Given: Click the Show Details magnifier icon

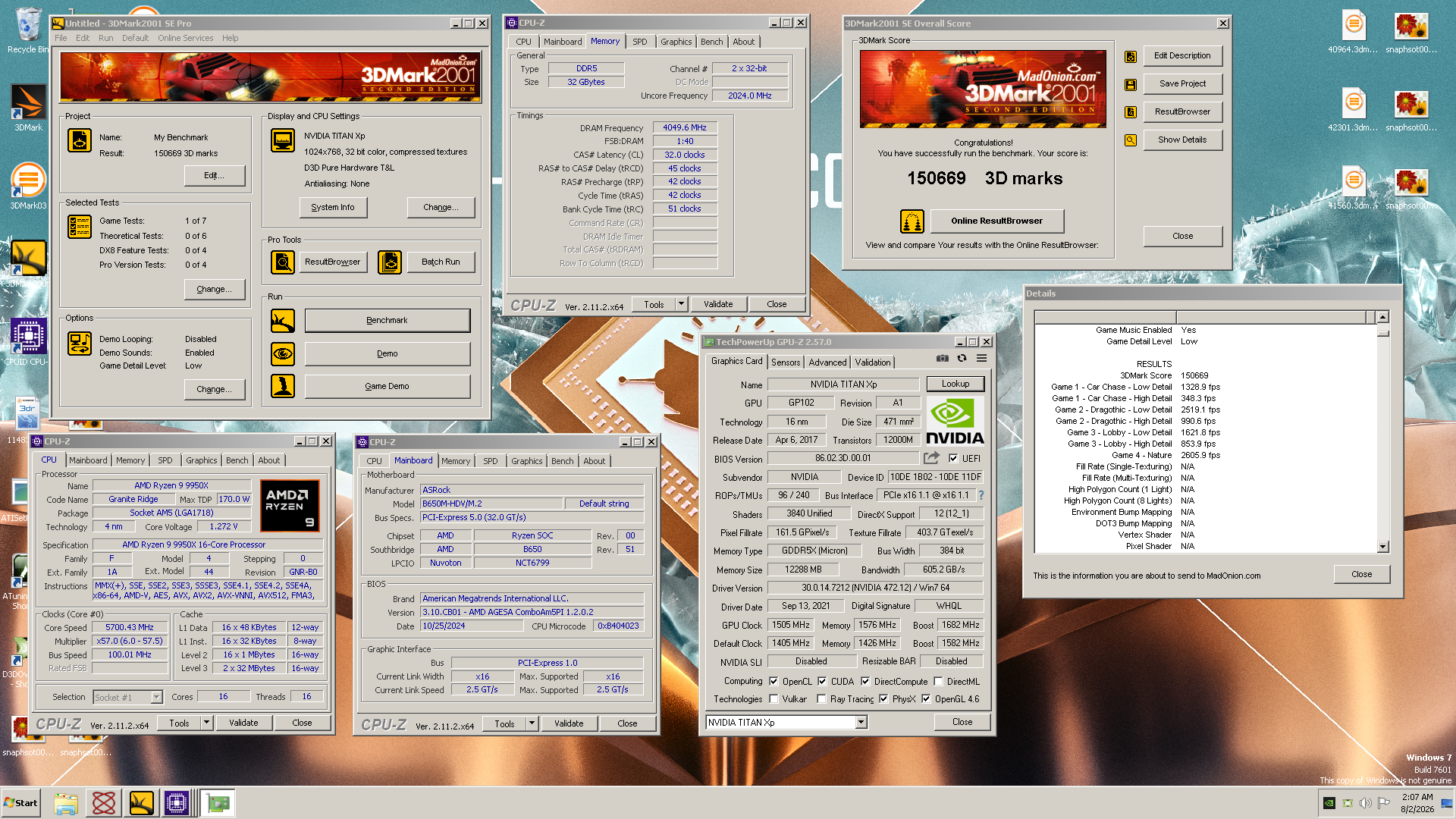Looking at the screenshot, I should (1131, 140).
